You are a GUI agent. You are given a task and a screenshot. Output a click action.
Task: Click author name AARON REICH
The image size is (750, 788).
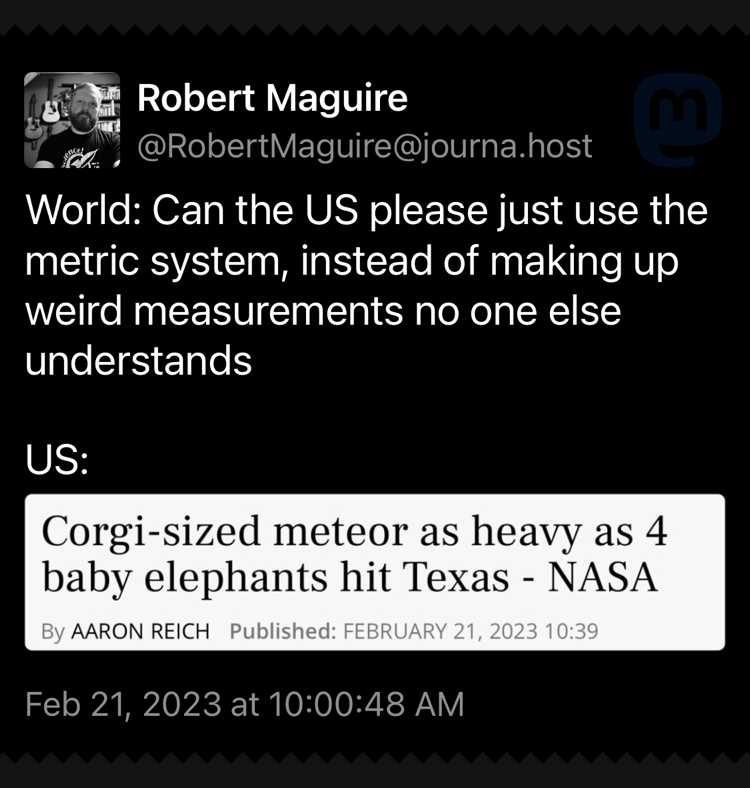(x=140, y=631)
